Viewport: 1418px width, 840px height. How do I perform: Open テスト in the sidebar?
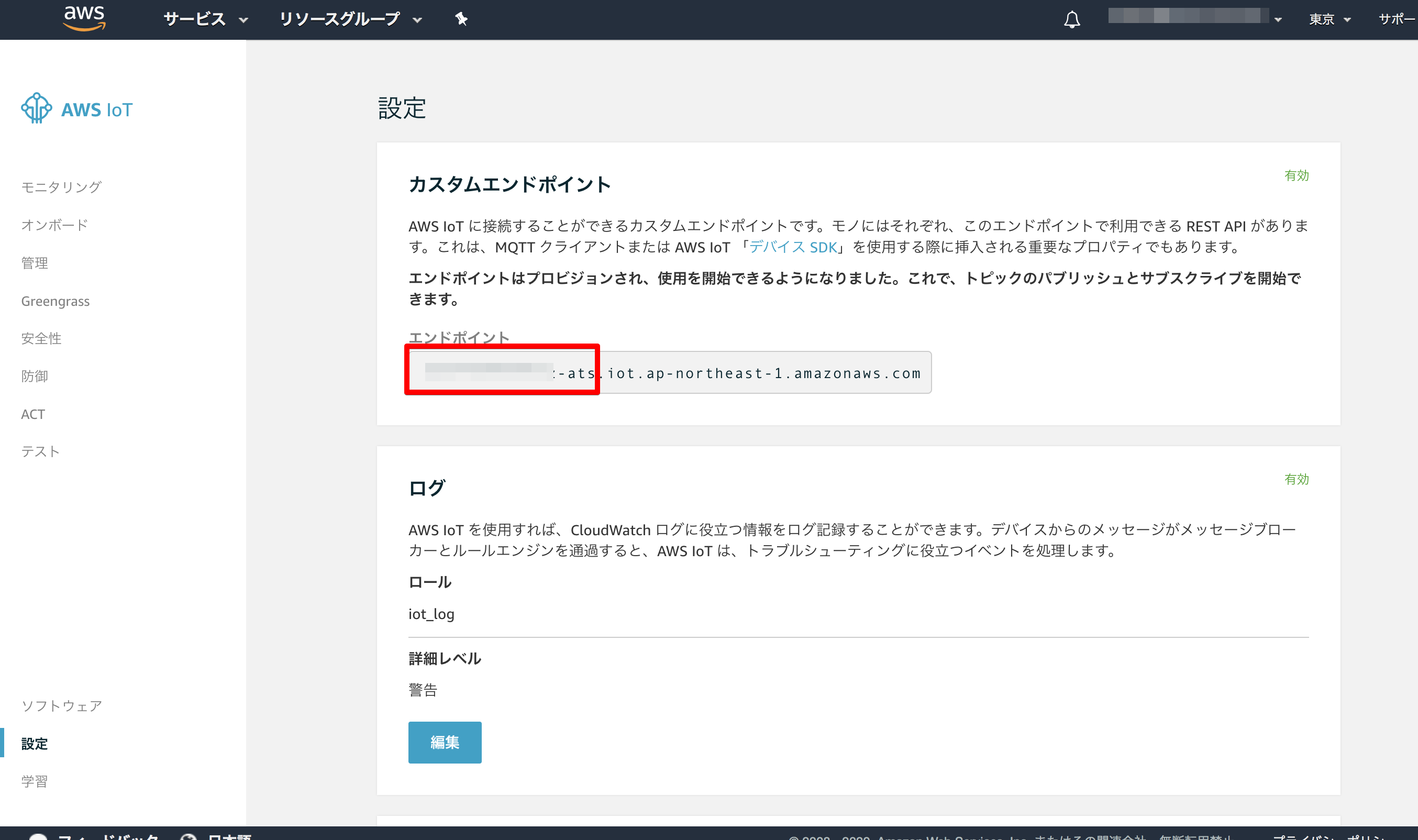pyautogui.click(x=40, y=451)
